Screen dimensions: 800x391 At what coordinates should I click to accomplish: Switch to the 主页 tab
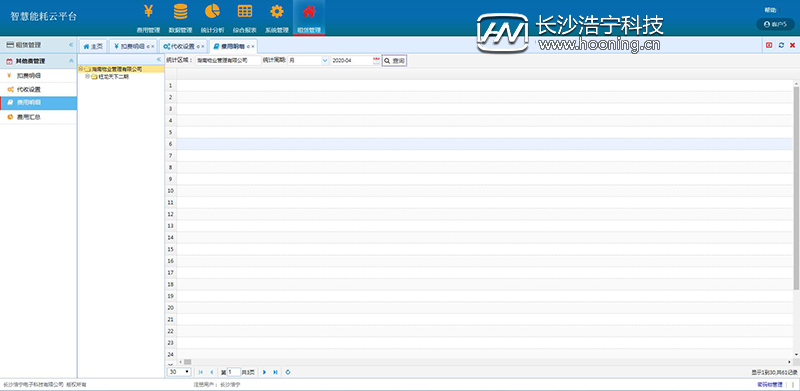[93, 46]
